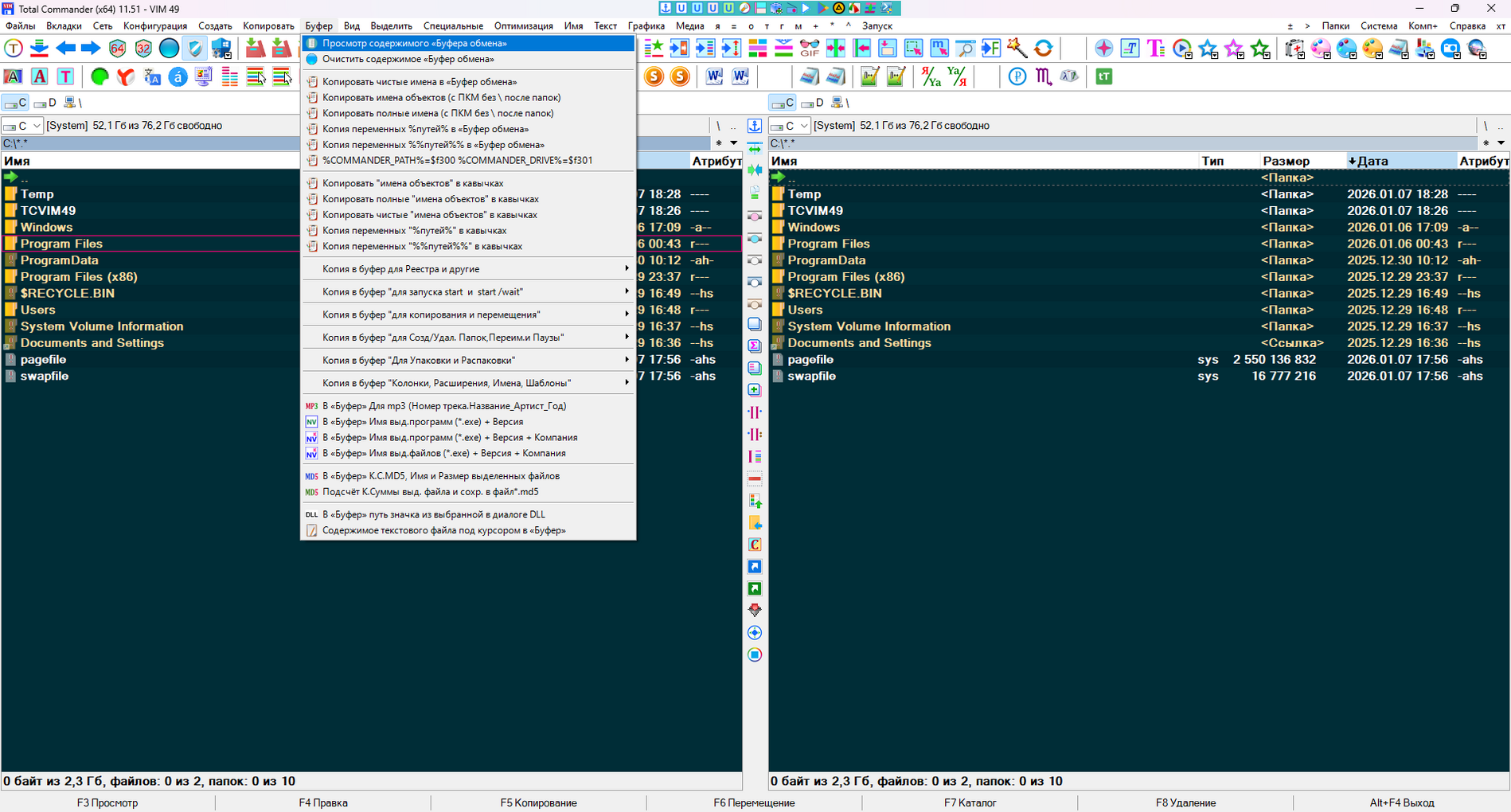Click the orange refresh arrows icon
The height and width of the screenshot is (812, 1511).
point(1043,49)
